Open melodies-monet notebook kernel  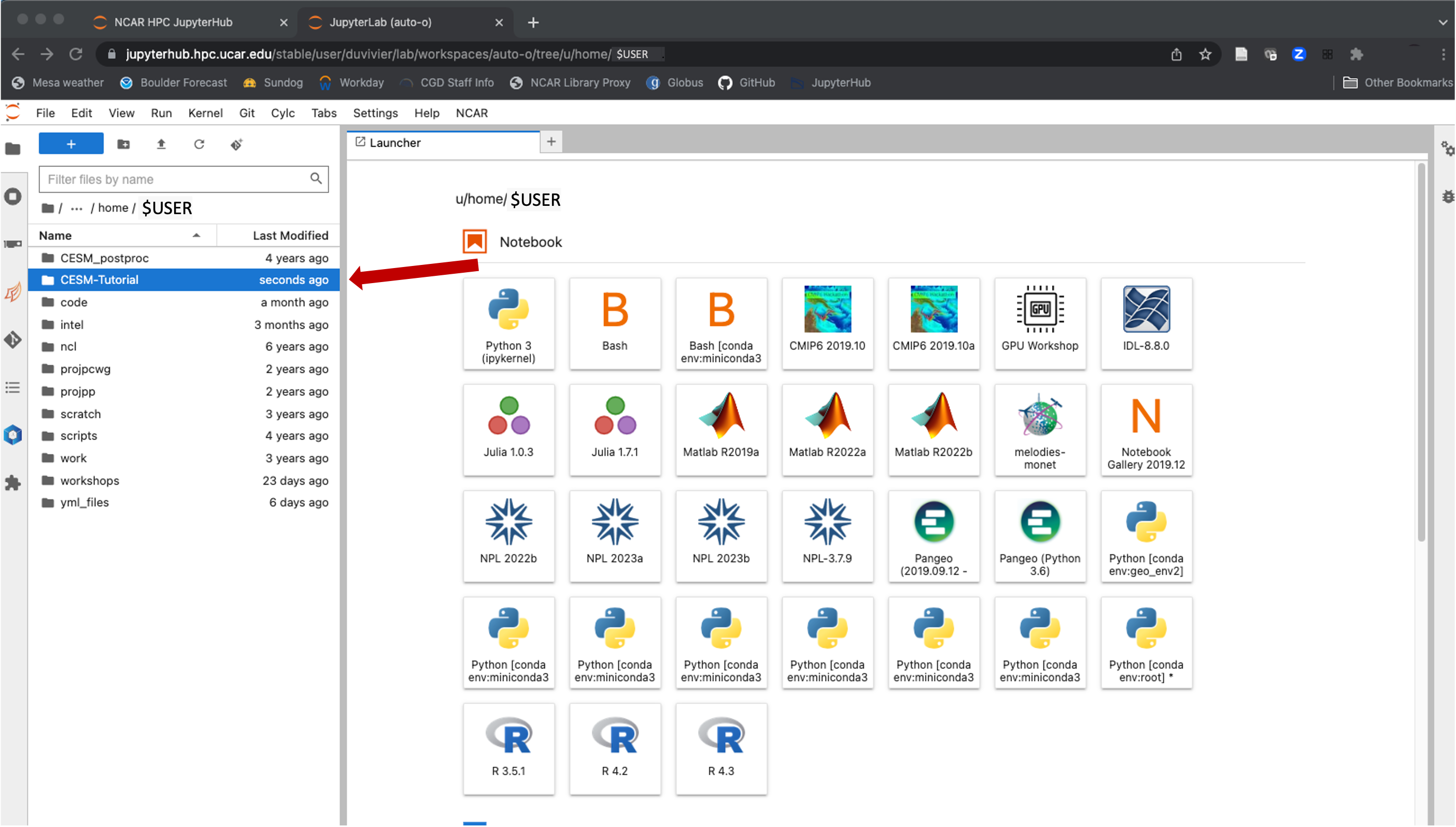coord(1040,430)
